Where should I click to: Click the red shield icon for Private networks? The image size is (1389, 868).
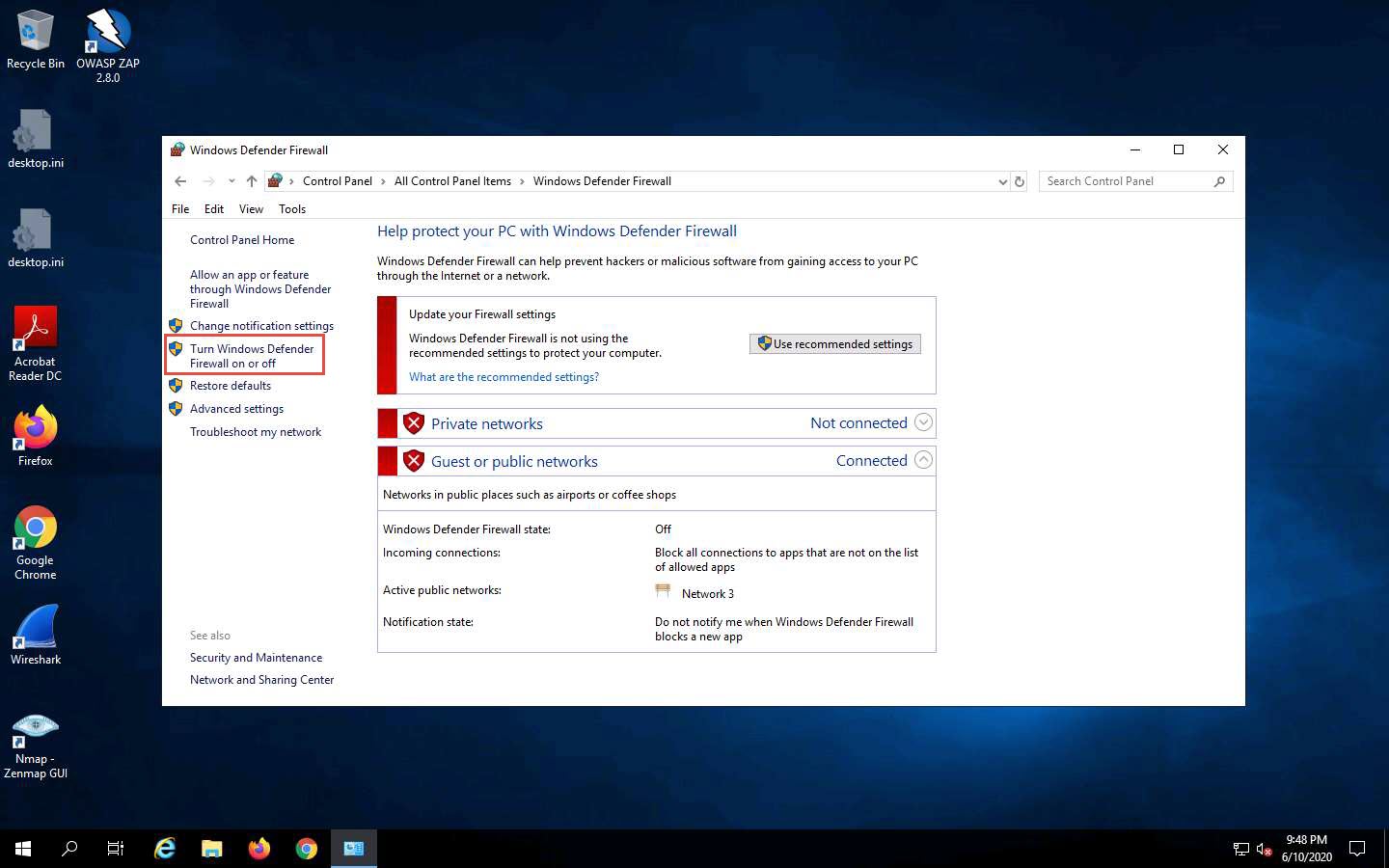414,423
